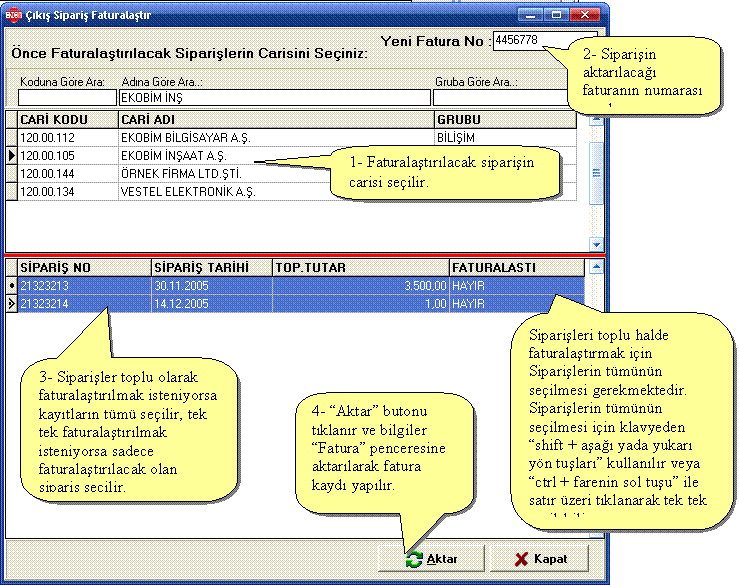Click the TOP.TUTAR column header
The height and width of the screenshot is (585, 739).
(x=361, y=267)
